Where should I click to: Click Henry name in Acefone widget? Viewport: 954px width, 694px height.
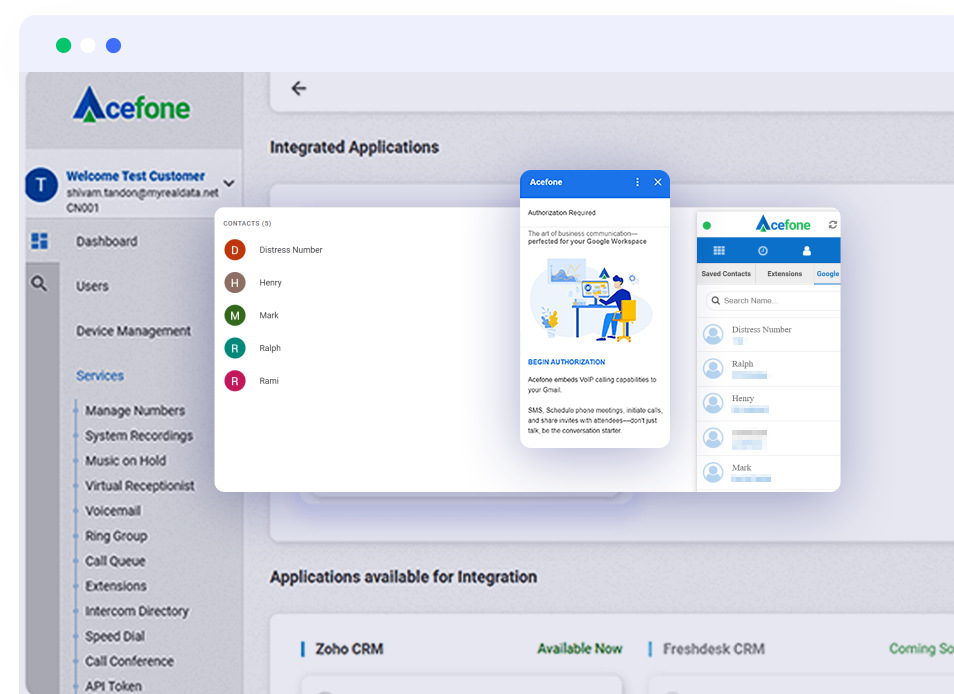(743, 398)
